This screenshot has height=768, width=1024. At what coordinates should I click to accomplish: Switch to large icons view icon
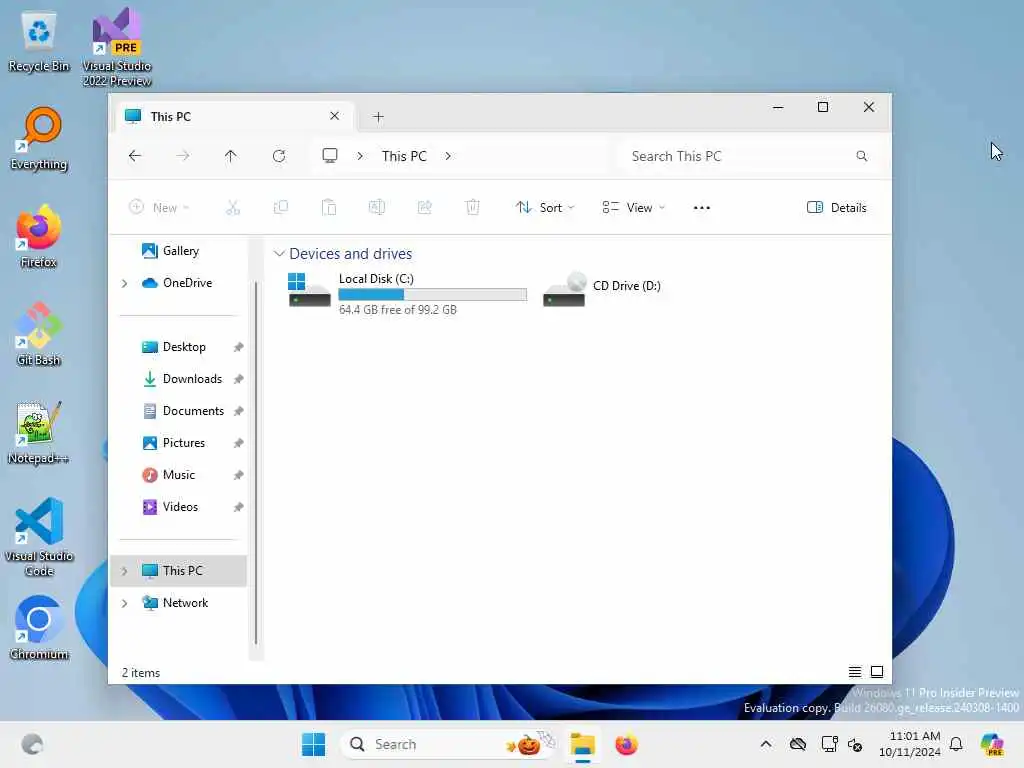pyautogui.click(x=877, y=672)
